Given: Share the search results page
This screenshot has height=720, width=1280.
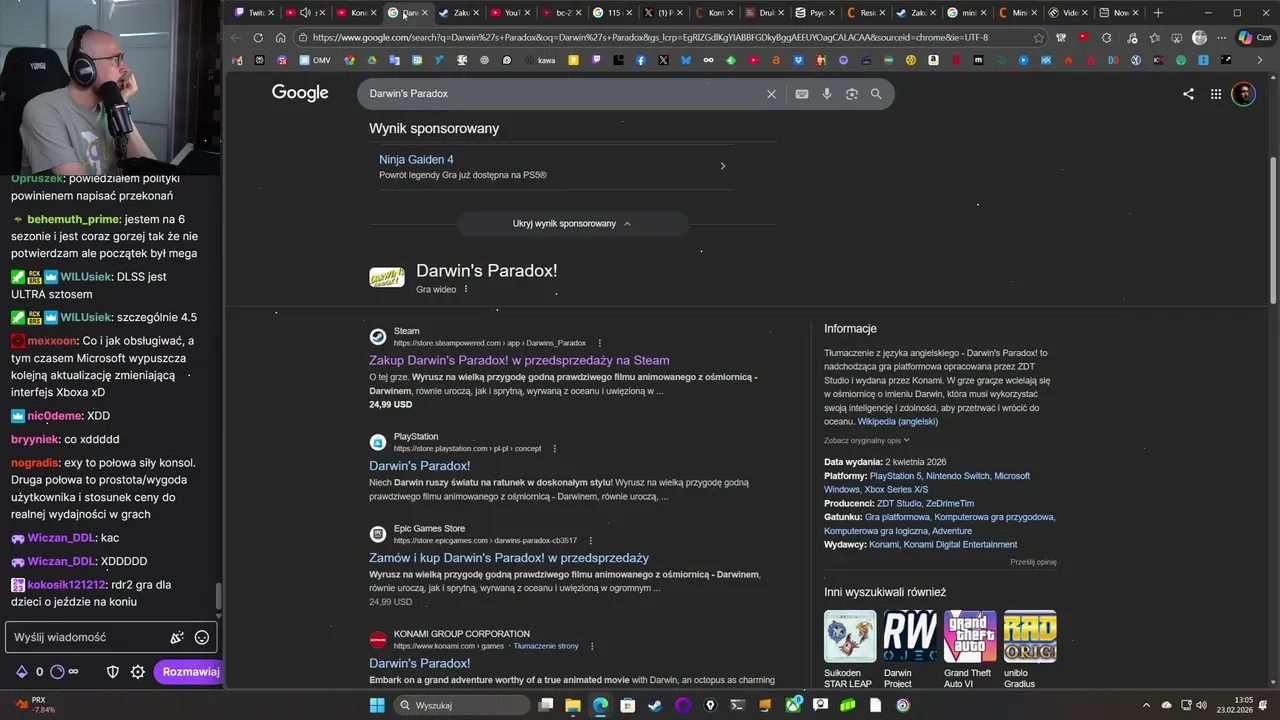Looking at the screenshot, I should [x=1188, y=94].
